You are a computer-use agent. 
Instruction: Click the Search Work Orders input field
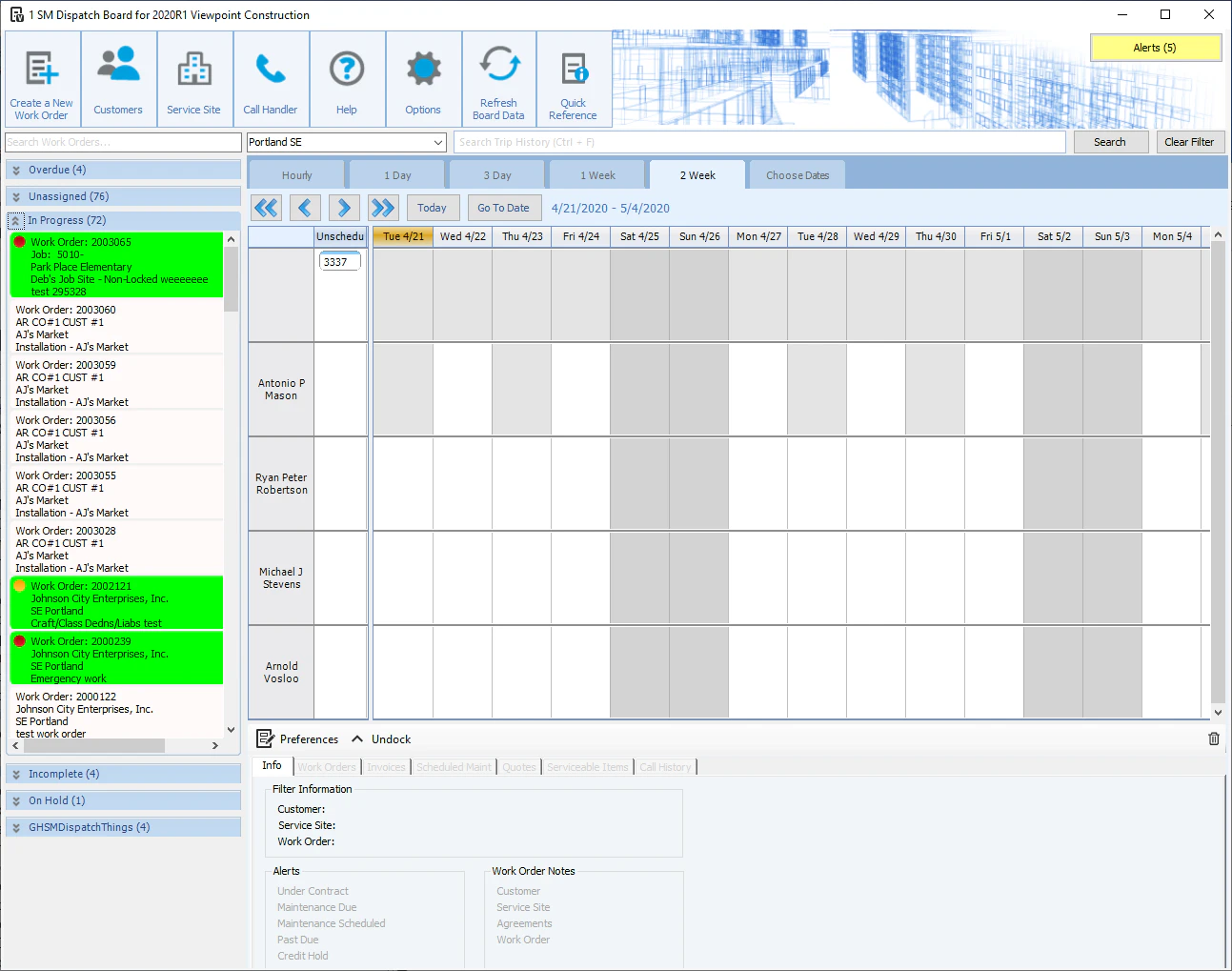[x=123, y=142]
